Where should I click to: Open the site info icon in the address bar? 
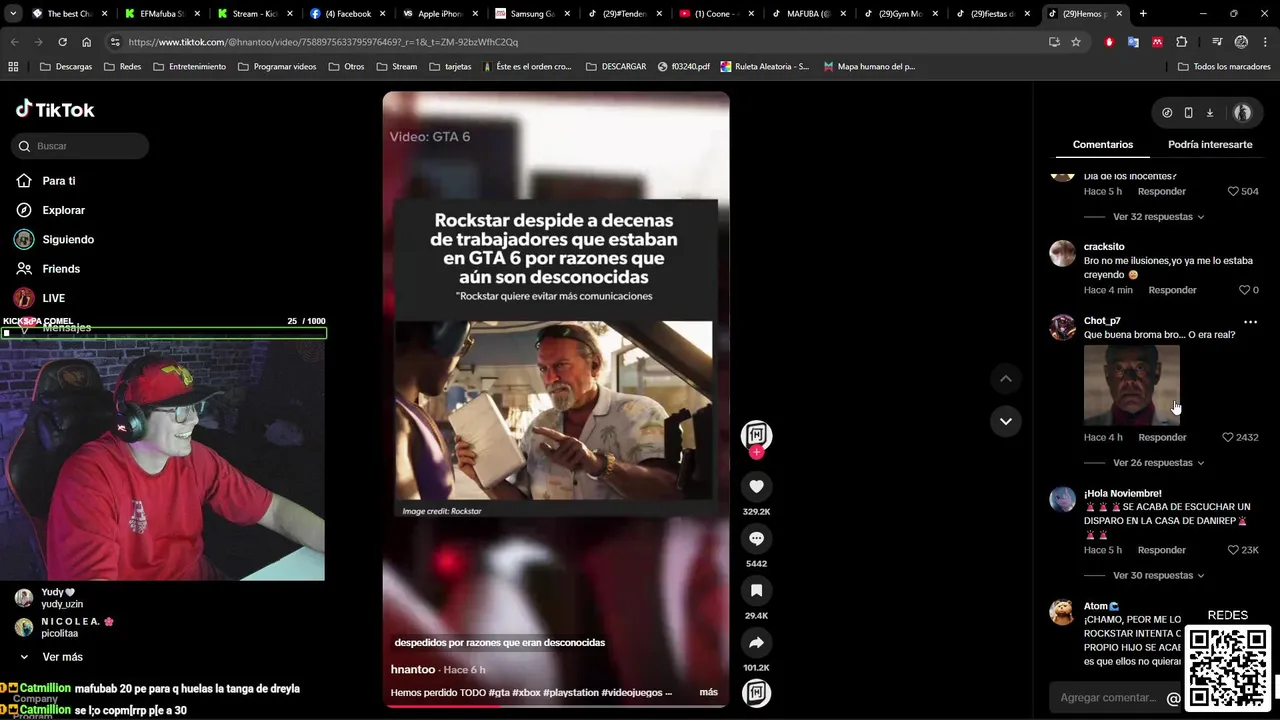click(x=115, y=42)
